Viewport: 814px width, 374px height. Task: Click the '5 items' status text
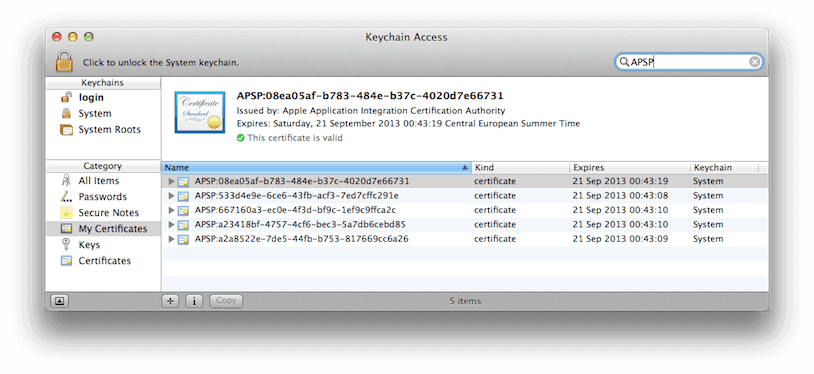pos(465,301)
